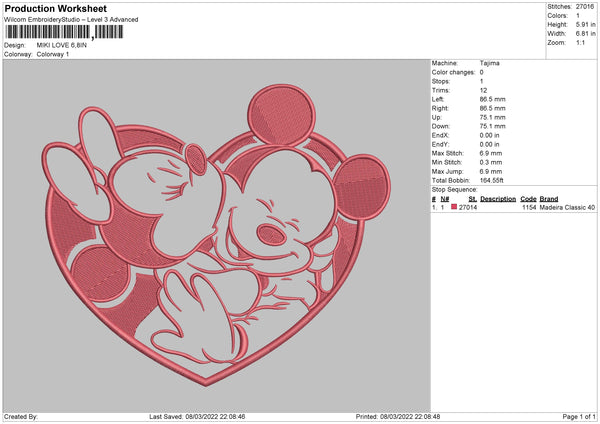This screenshot has width=600, height=424.
Task: Click the 'Created By:' footer label
Action: point(21,417)
